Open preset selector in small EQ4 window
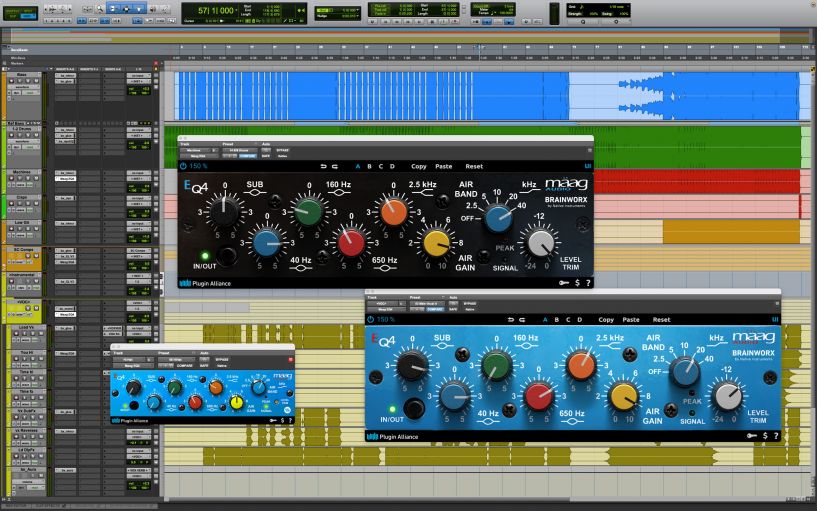817x511 pixels. 177,359
